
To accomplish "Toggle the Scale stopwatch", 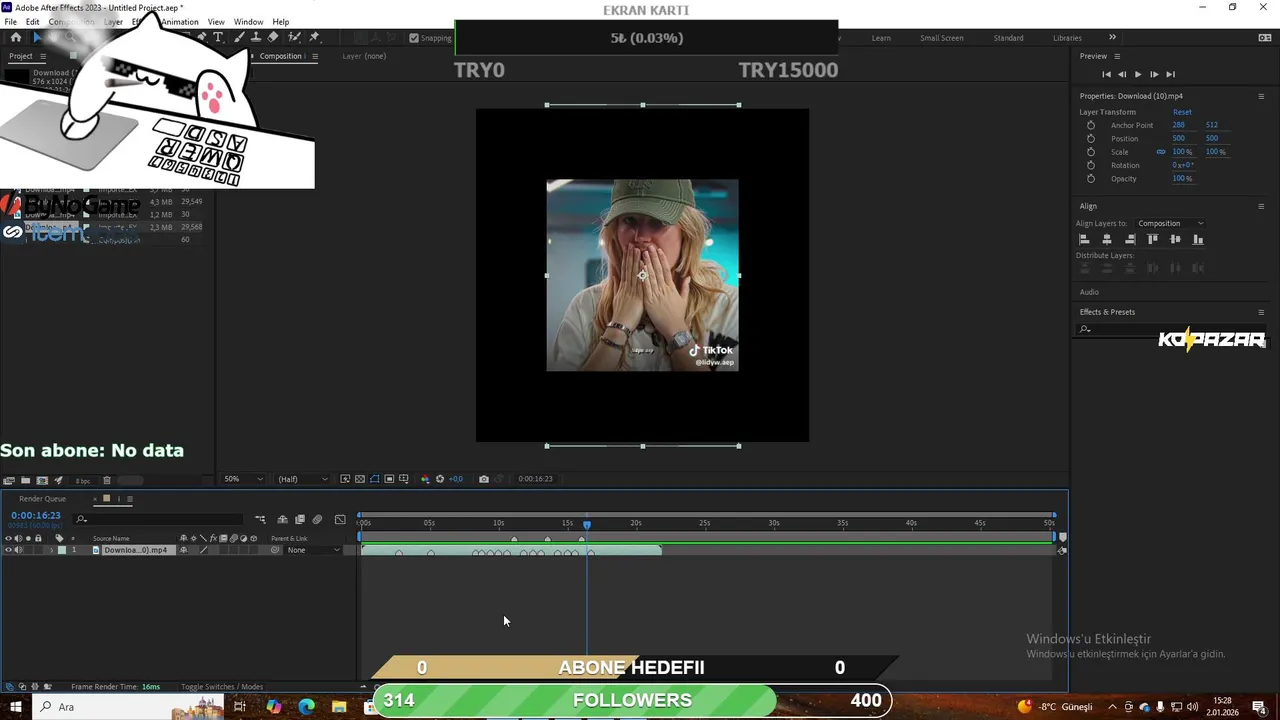I will (1090, 152).
